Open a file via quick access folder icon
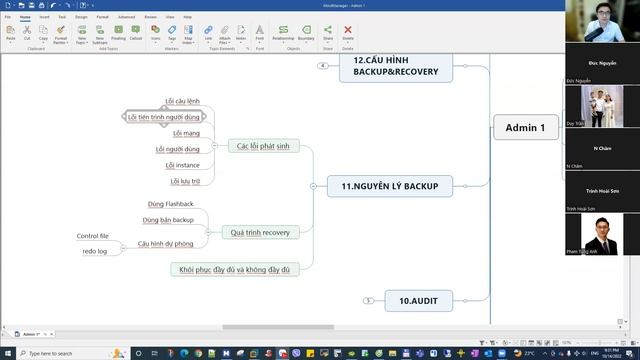 pos(21,5)
